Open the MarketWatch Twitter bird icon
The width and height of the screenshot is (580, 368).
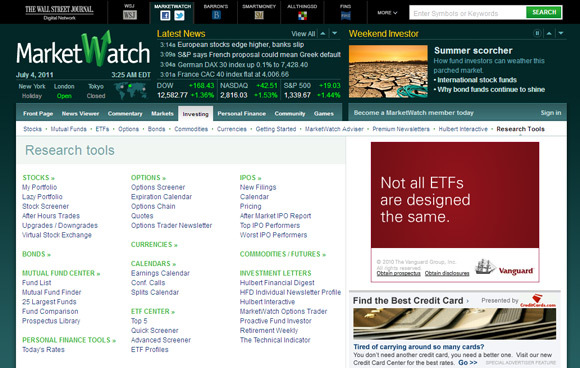179,15
